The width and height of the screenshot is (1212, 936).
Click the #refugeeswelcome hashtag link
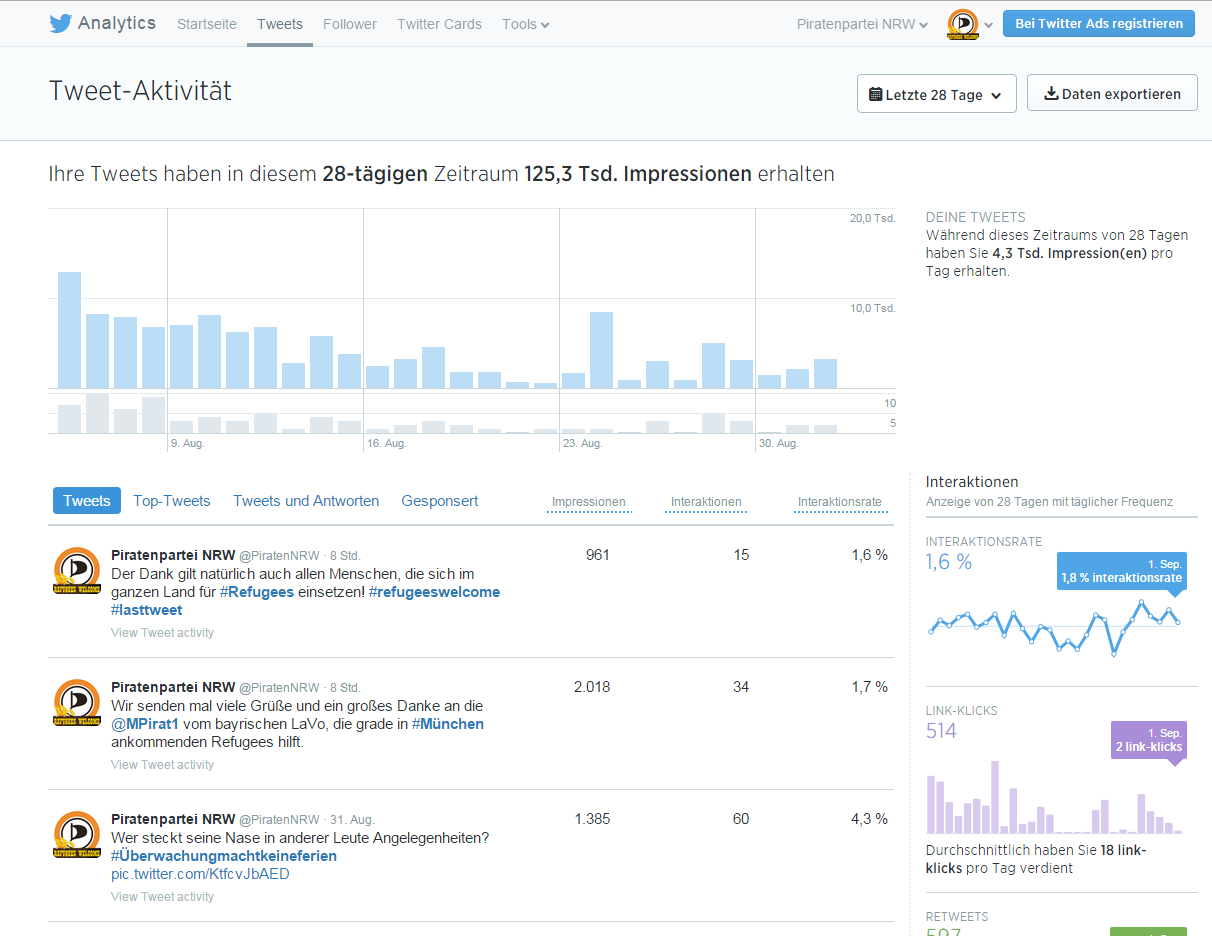[434, 592]
